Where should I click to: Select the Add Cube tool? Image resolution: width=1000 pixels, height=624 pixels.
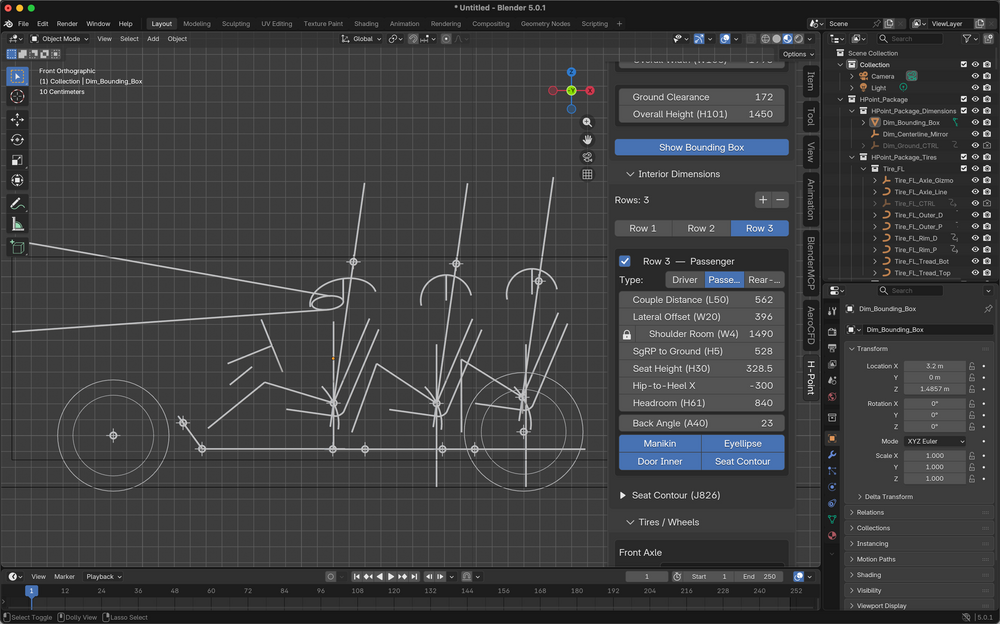point(17,248)
